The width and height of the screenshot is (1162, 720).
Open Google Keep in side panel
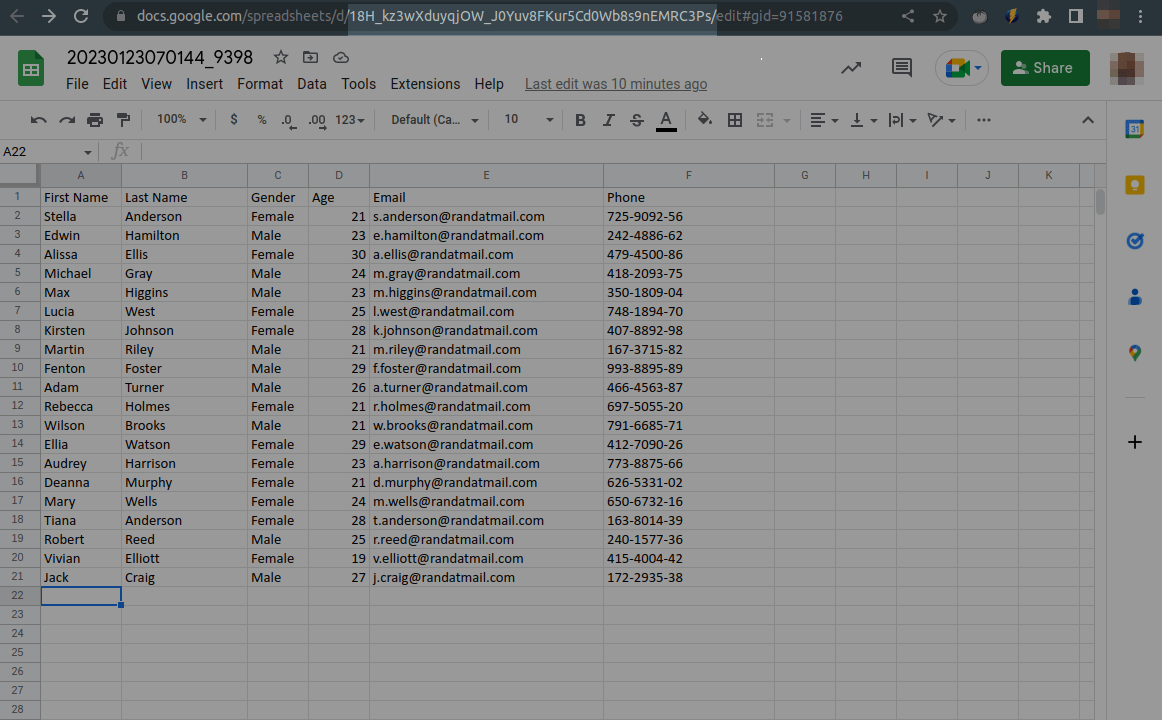(1135, 185)
